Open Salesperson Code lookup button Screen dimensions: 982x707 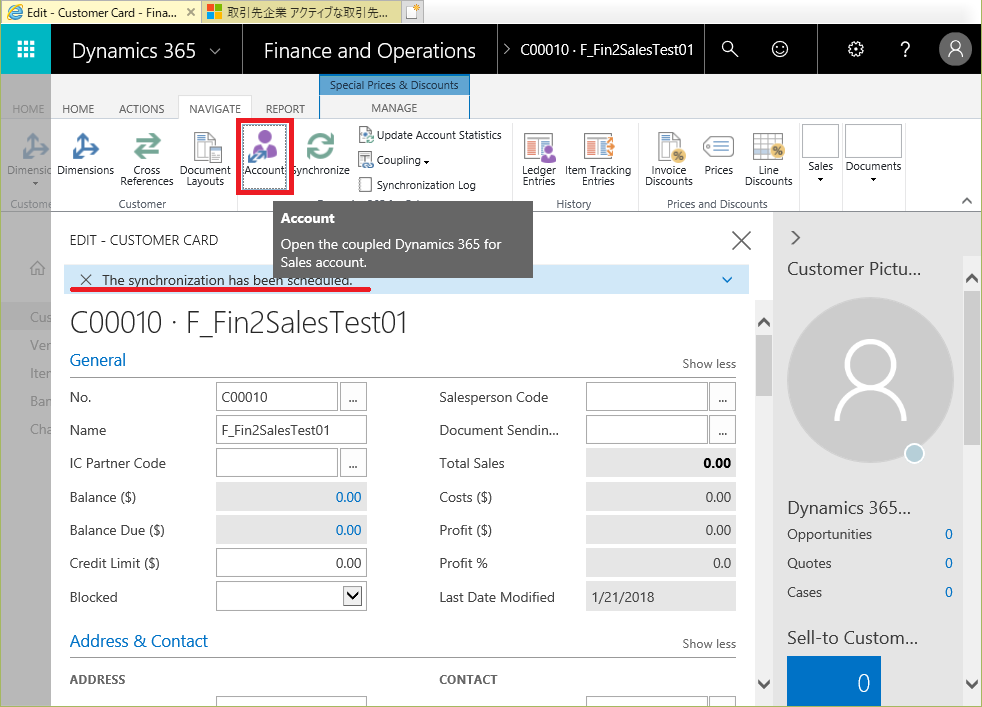(723, 397)
